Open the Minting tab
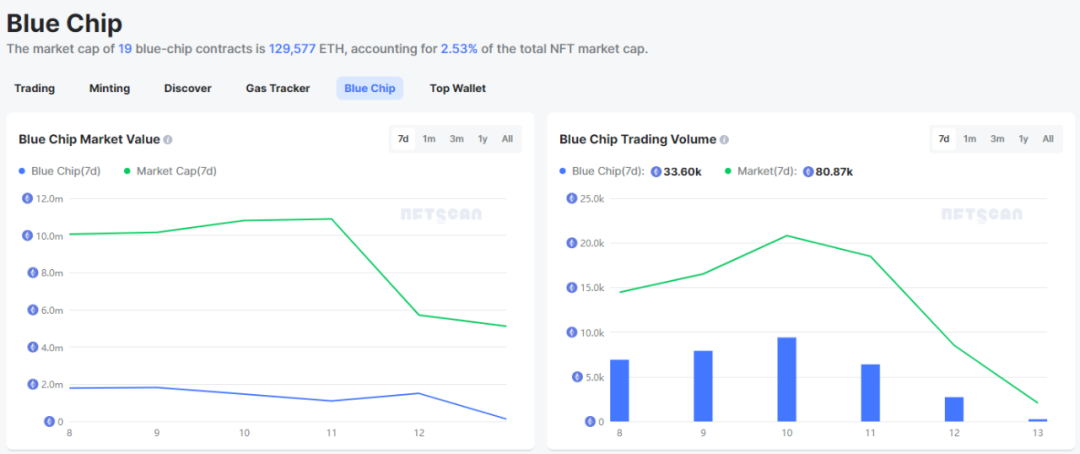 pos(109,88)
